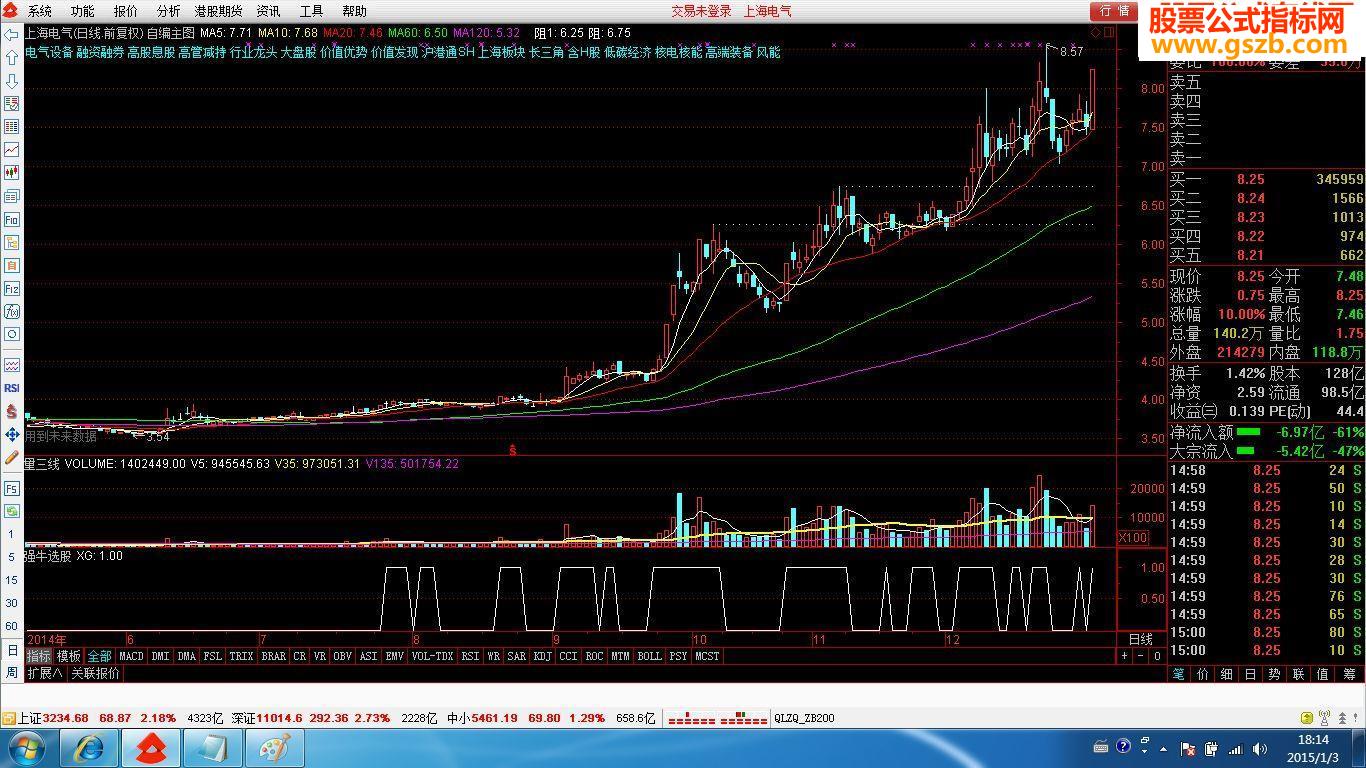Click the circle icon in left sidebar
This screenshot has width=1366, height=768.
12,334
